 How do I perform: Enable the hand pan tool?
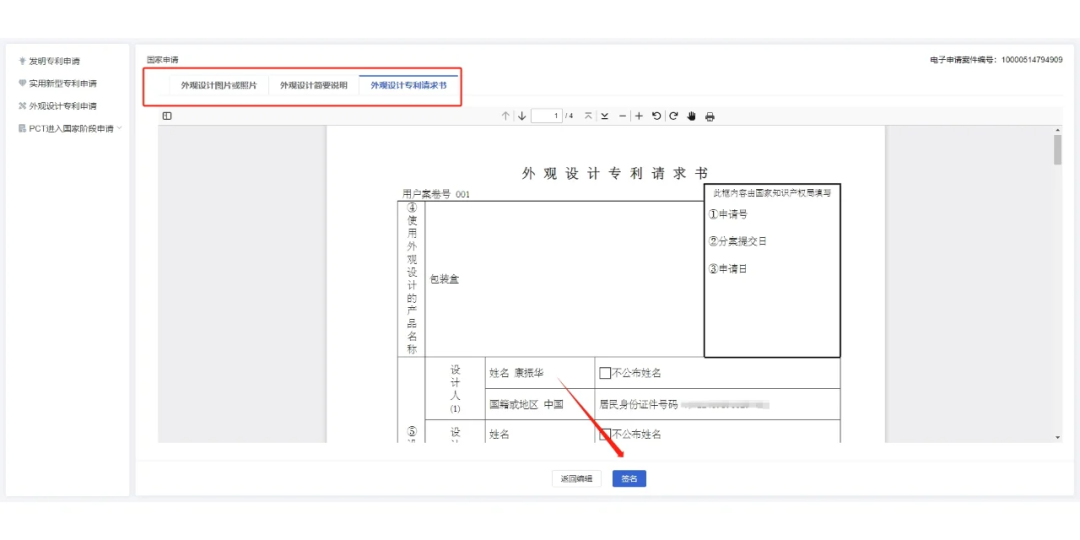coord(692,116)
